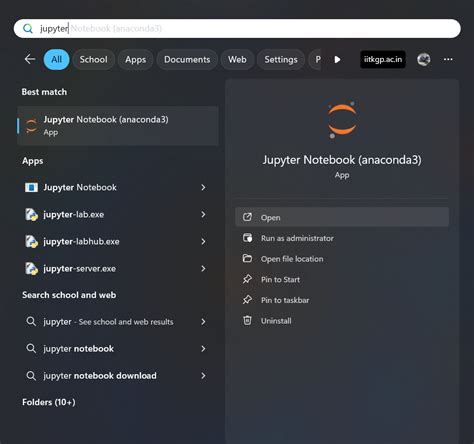Click the jupyter-server.exe python icon
The image size is (474, 444).
tap(31, 268)
